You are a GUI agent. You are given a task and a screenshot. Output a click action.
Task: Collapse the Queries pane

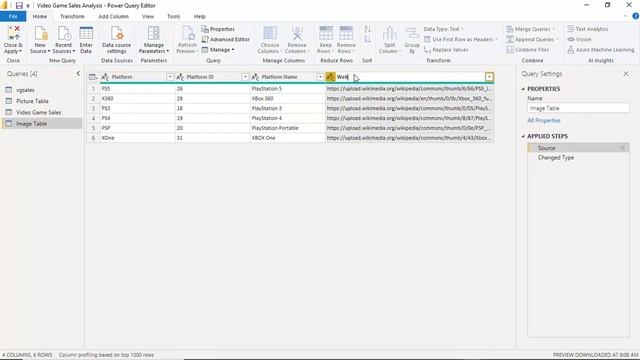click(x=78, y=73)
